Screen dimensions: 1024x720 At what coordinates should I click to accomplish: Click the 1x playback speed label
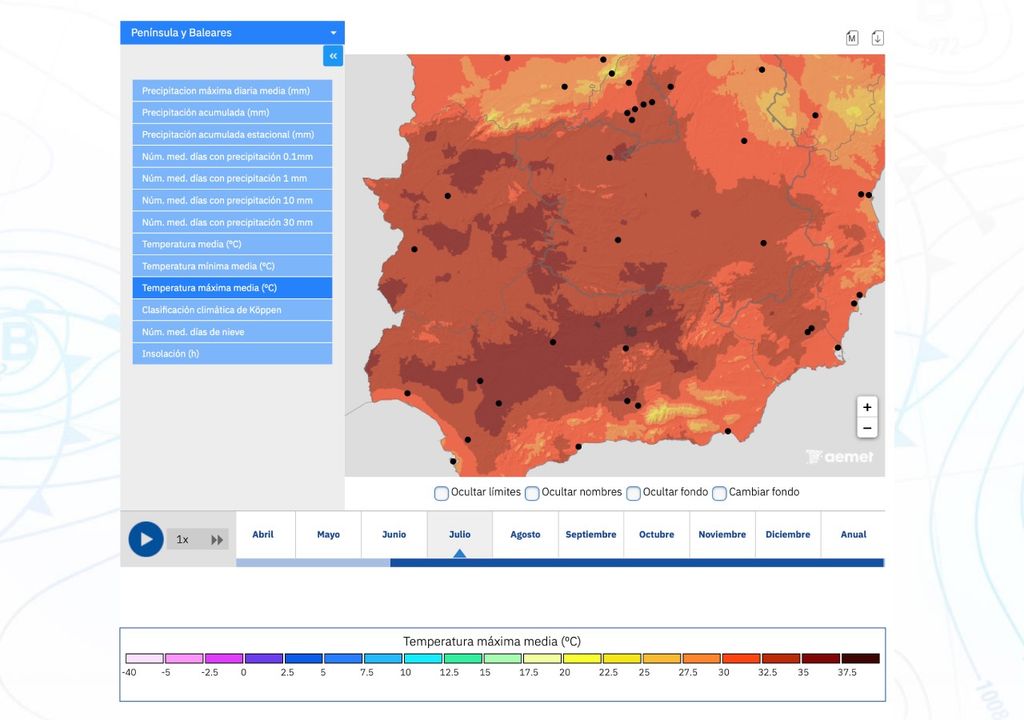pos(182,540)
